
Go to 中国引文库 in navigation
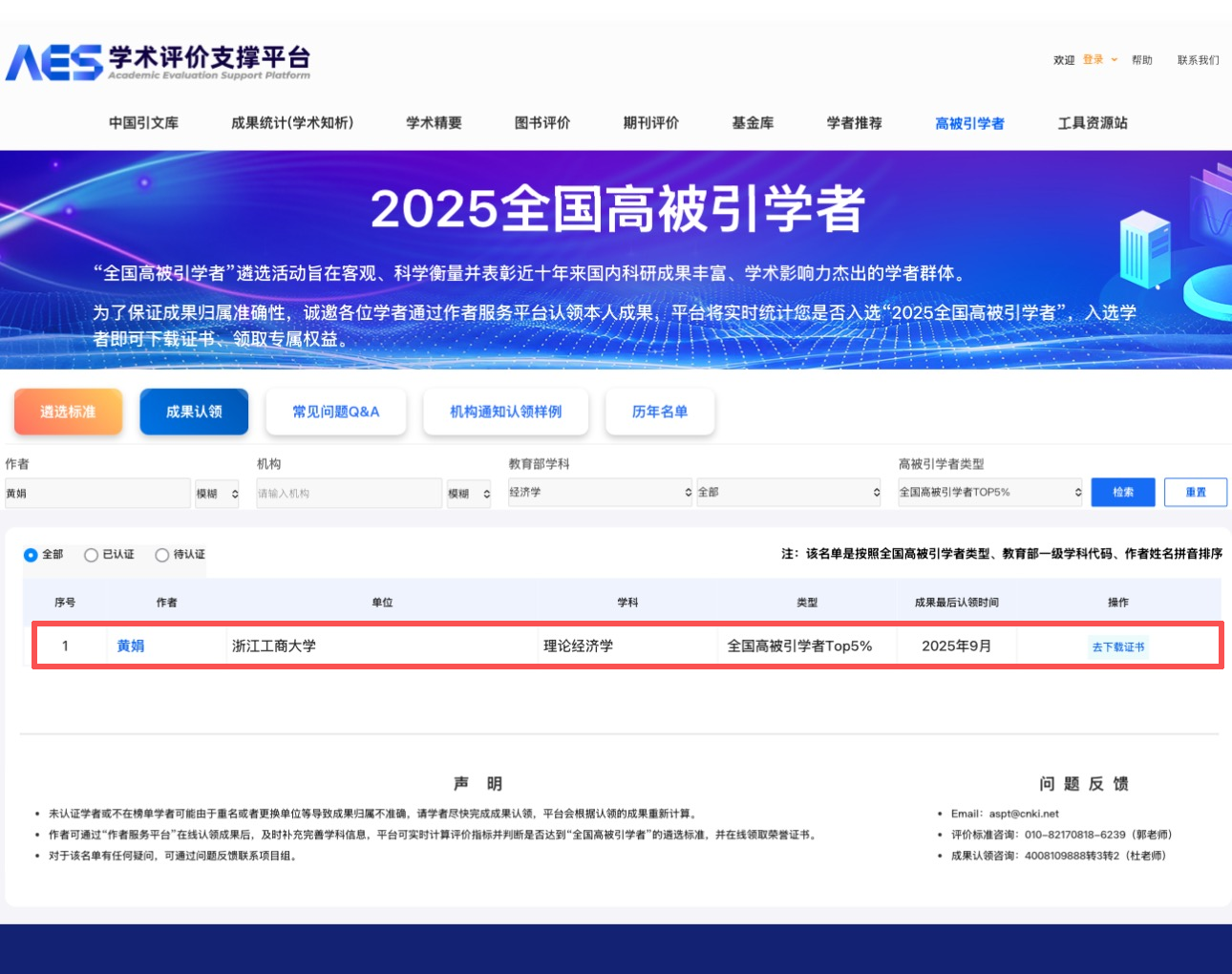(x=143, y=123)
